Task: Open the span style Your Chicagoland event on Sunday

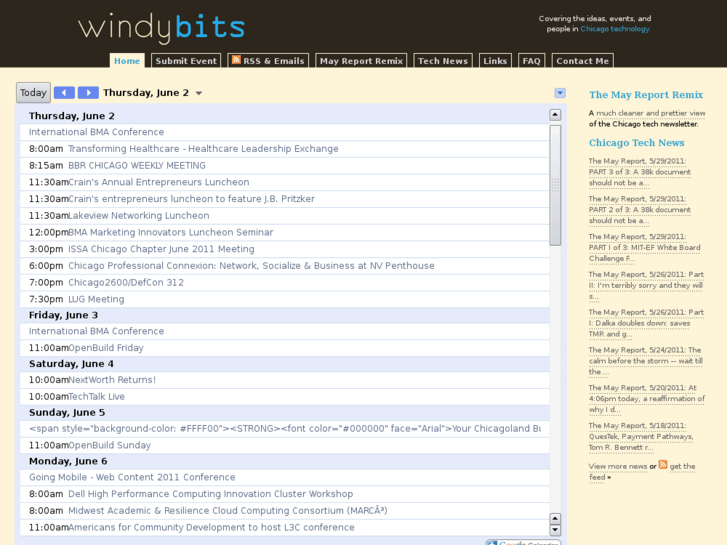Action: tap(285, 429)
